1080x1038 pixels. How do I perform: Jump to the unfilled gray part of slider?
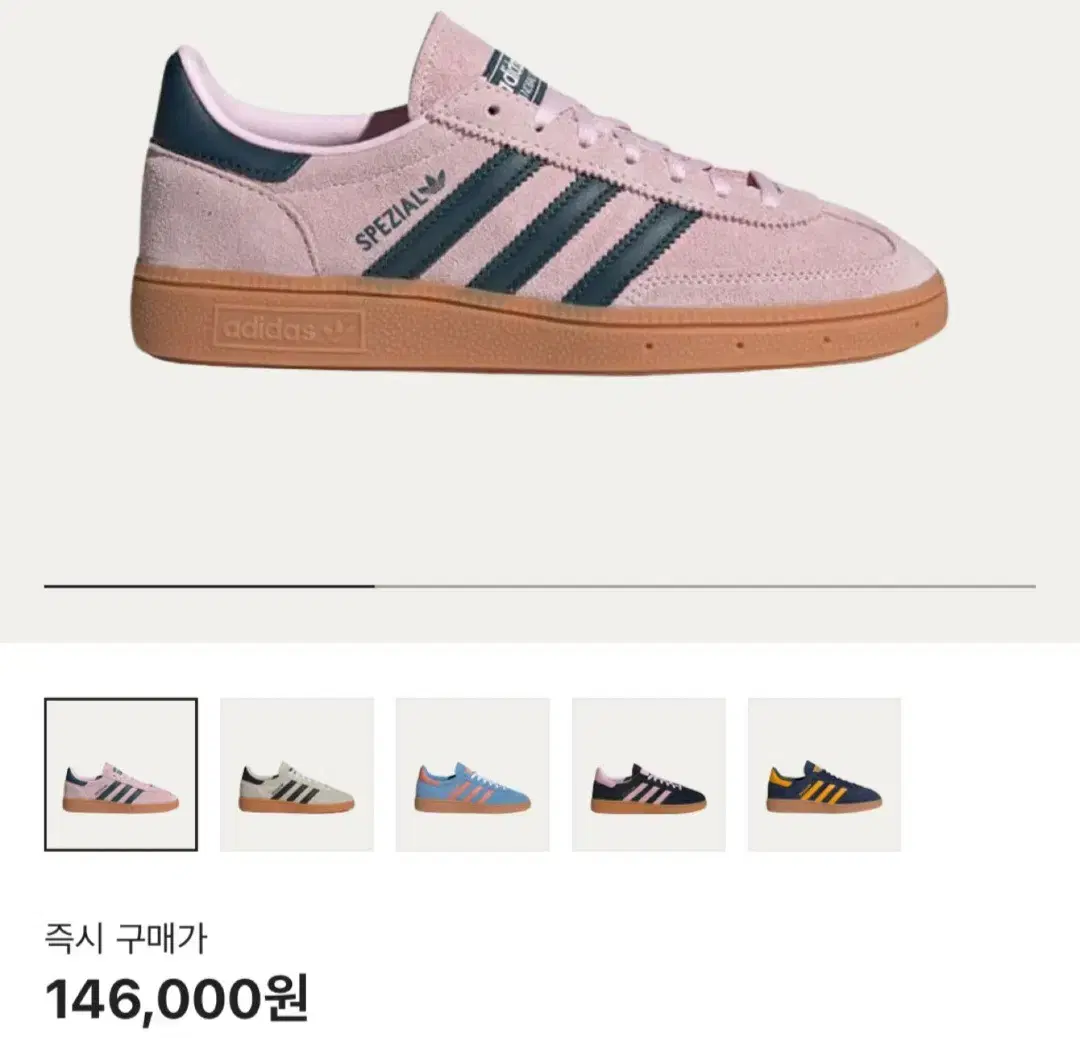[705, 586]
